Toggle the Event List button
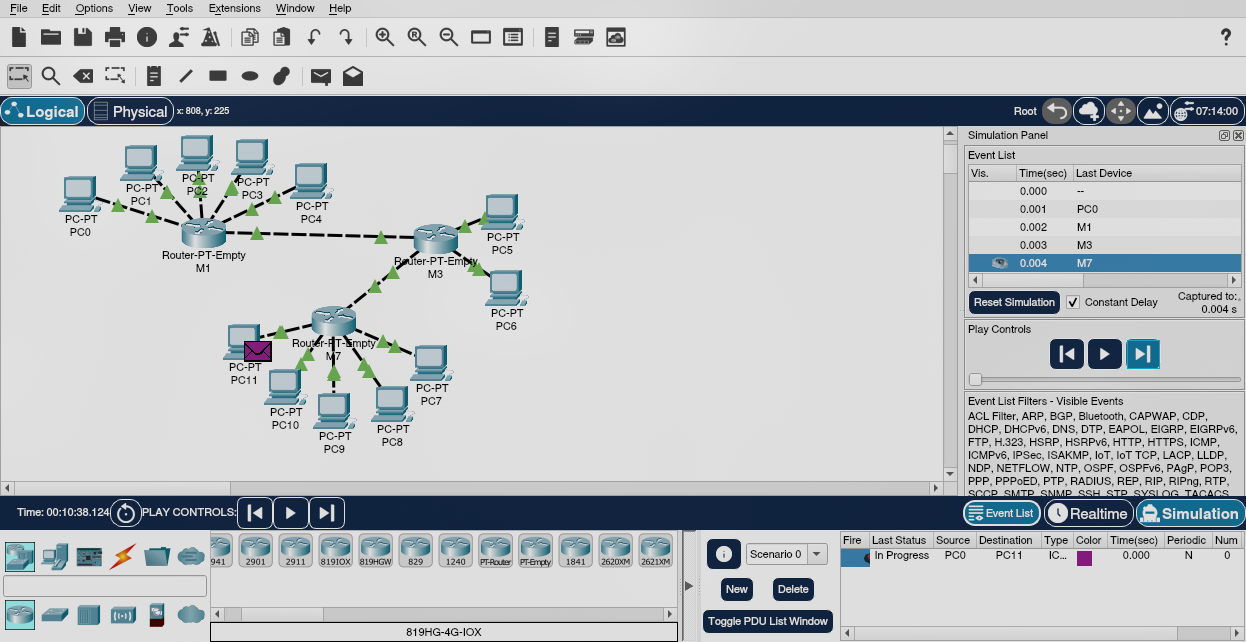The image size is (1246, 642). [1001, 513]
